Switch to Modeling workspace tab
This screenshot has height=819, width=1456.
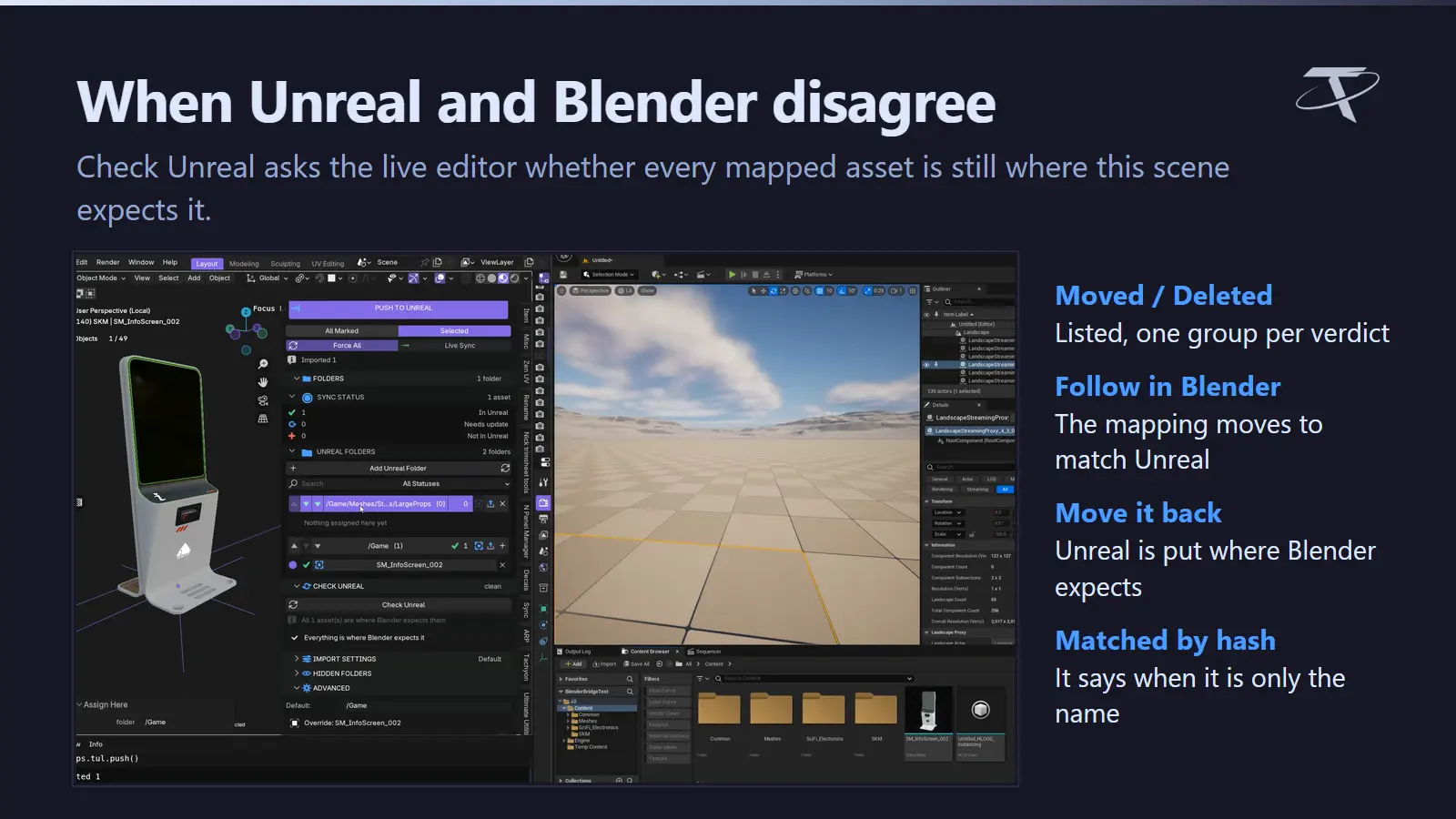click(244, 264)
